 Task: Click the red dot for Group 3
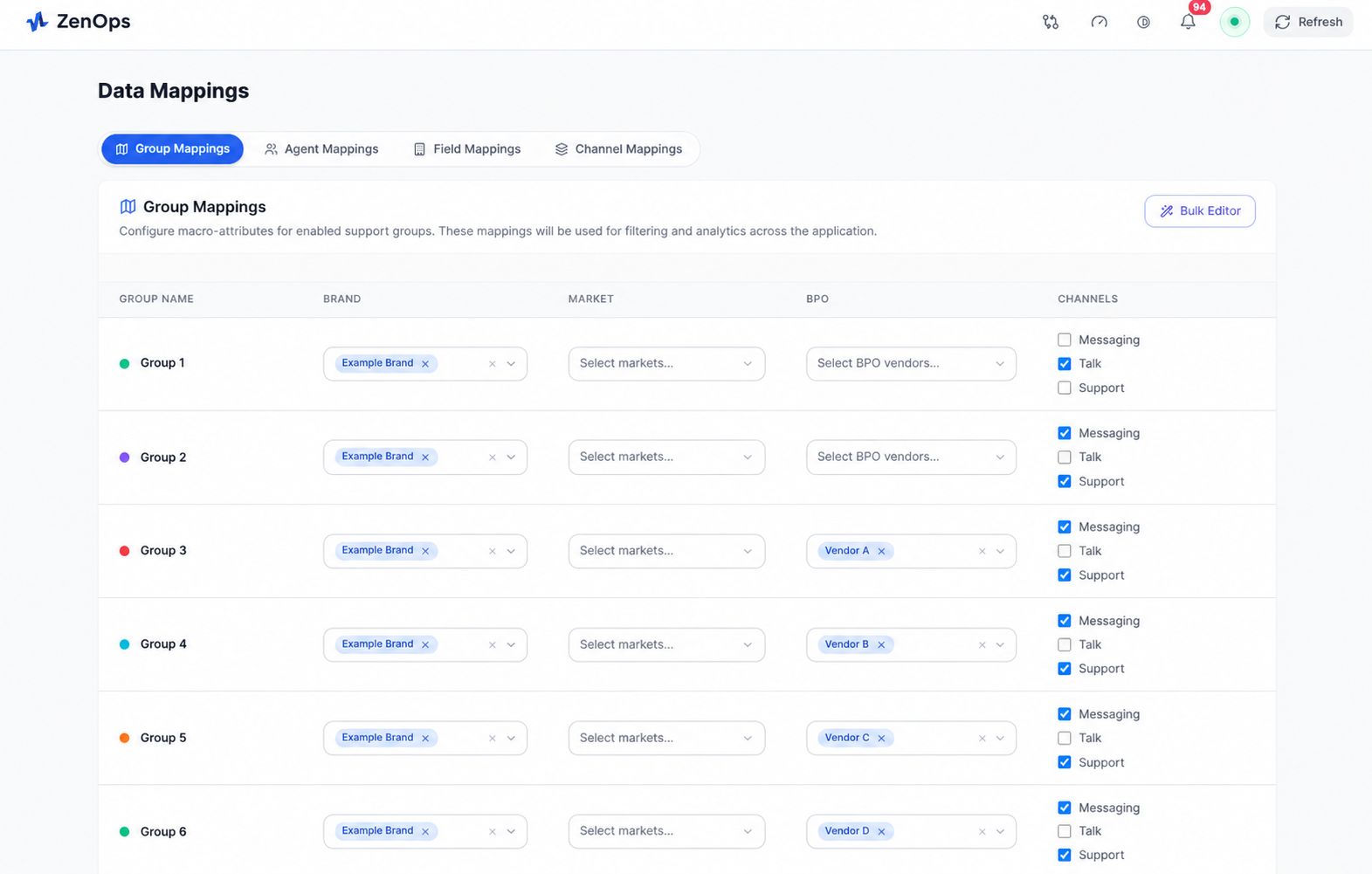pyautogui.click(x=124, y=551)
